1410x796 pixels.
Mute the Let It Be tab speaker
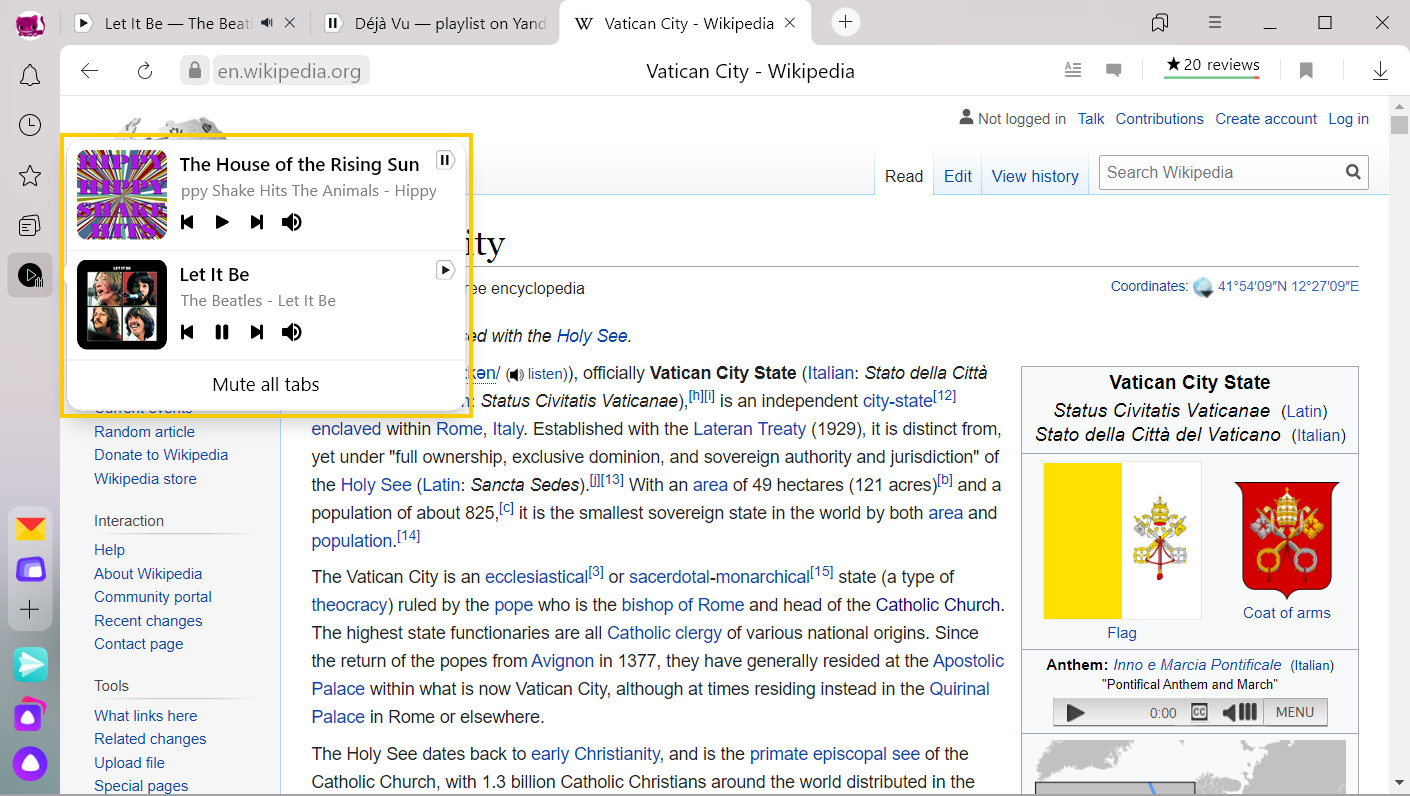coord(267,22)
